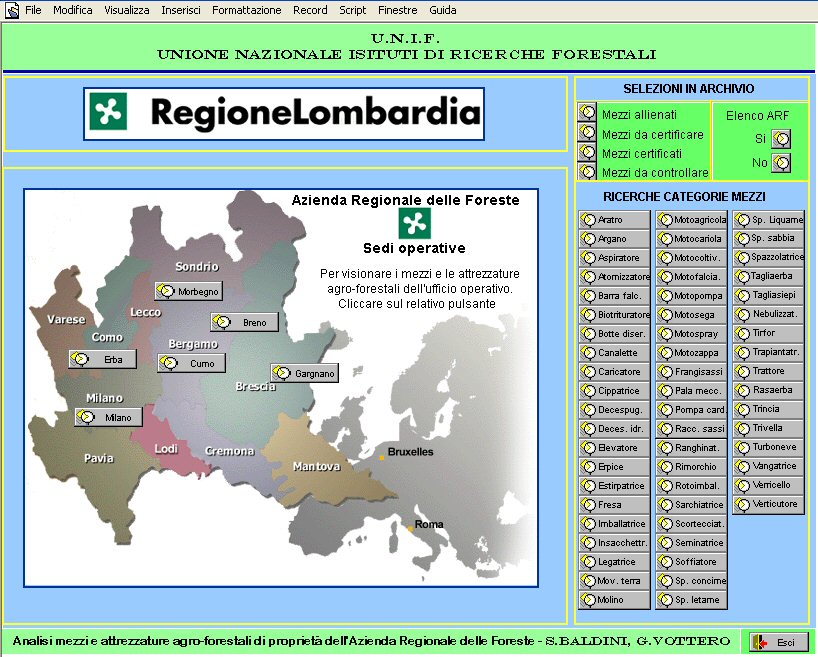Search the Soffiatore category
Screen dimensions: 818x657
click(692, 562)
